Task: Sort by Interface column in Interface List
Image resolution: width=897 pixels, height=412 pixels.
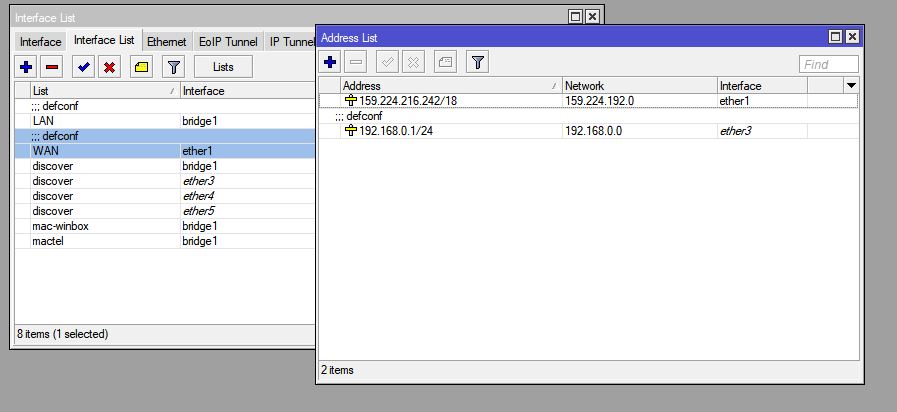Action: coord(247,91)
